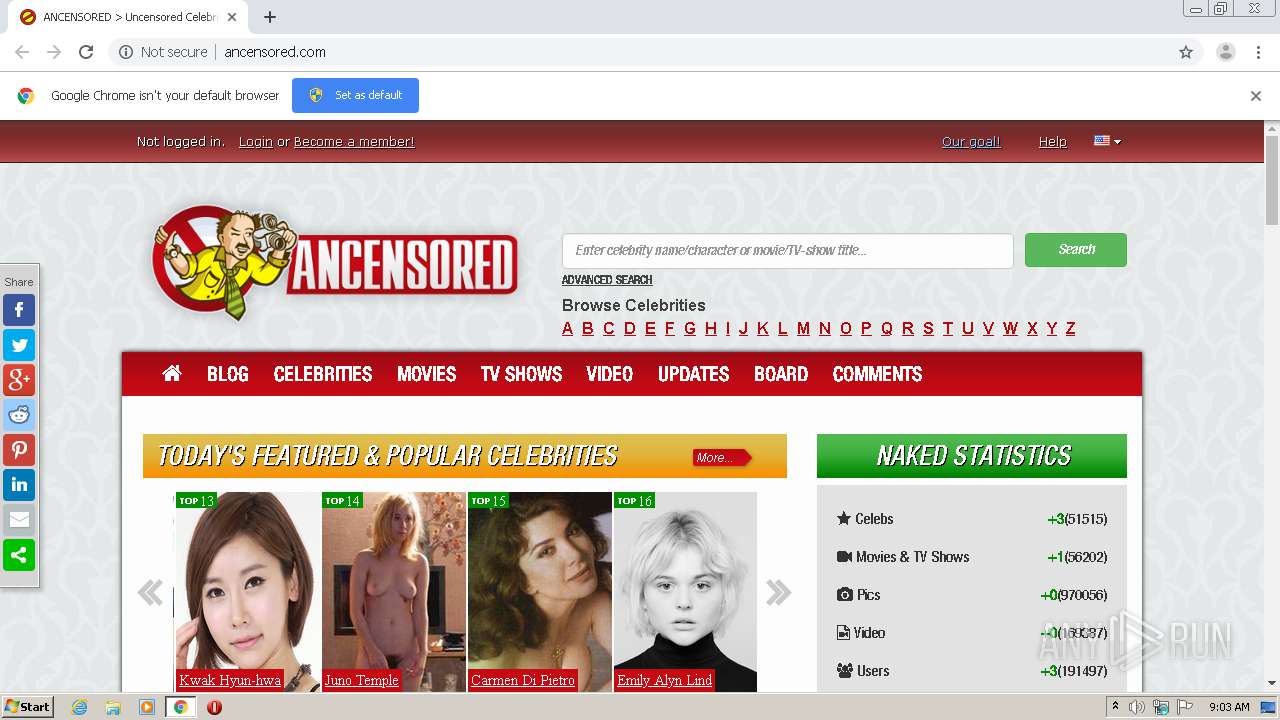Open Help link
This screenshot has width=1280, height=720.
pos(1052,142)
